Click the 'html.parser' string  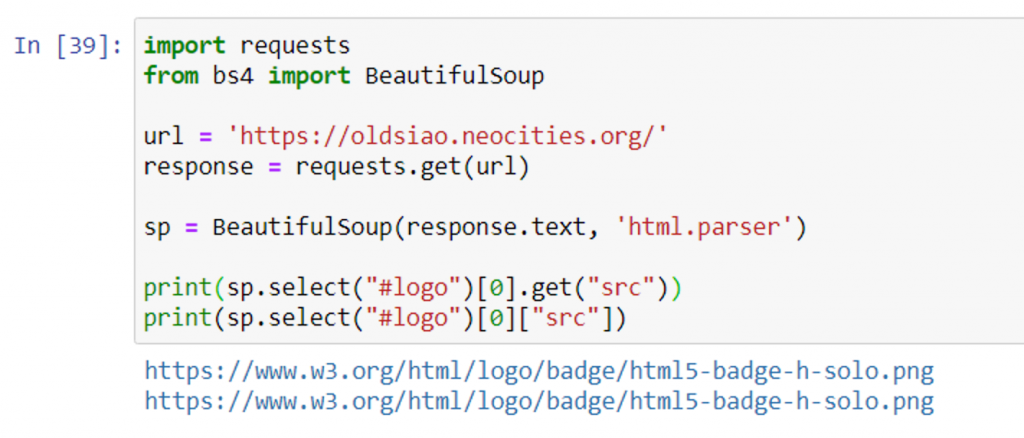tap(709, 227)
